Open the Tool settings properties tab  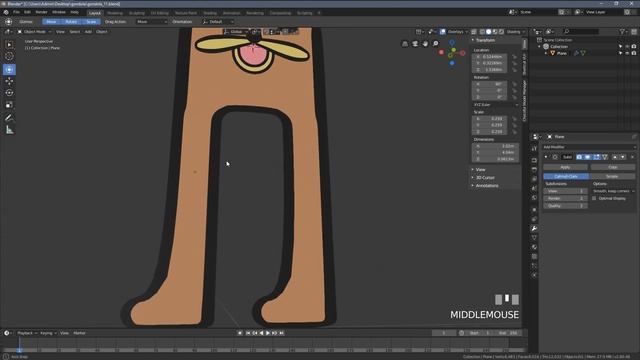coord(534,149)
